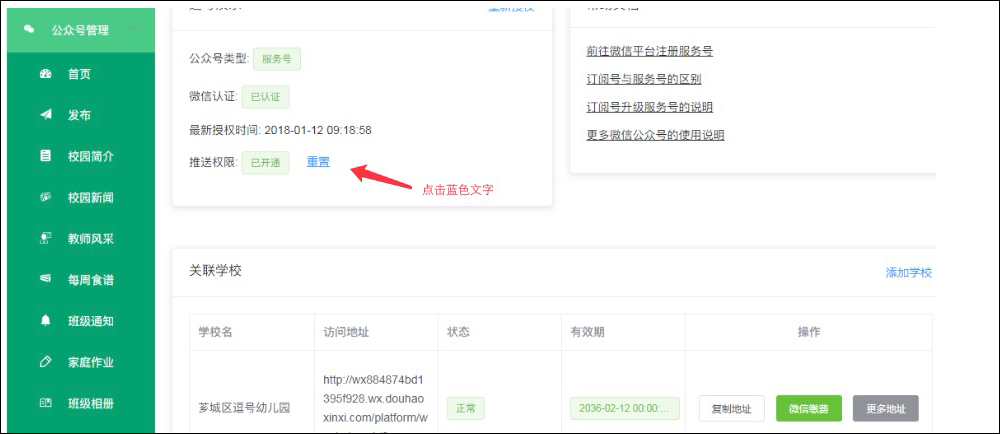The image size is (1000, 434).
Task: Click the 已认证 status tag
Action: pyautogui.click(x=265, y=97)
